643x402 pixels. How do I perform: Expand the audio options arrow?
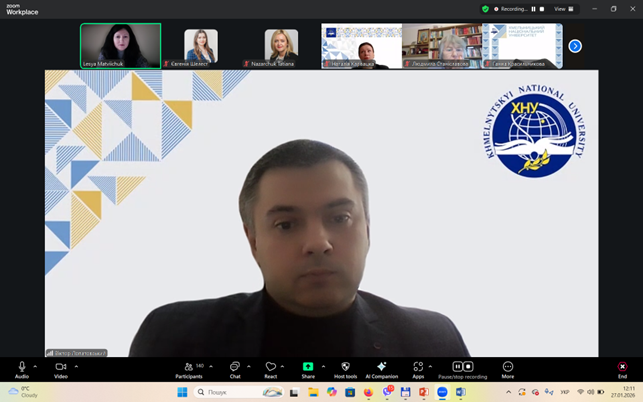pyautogui.click(x=35, y=366)
